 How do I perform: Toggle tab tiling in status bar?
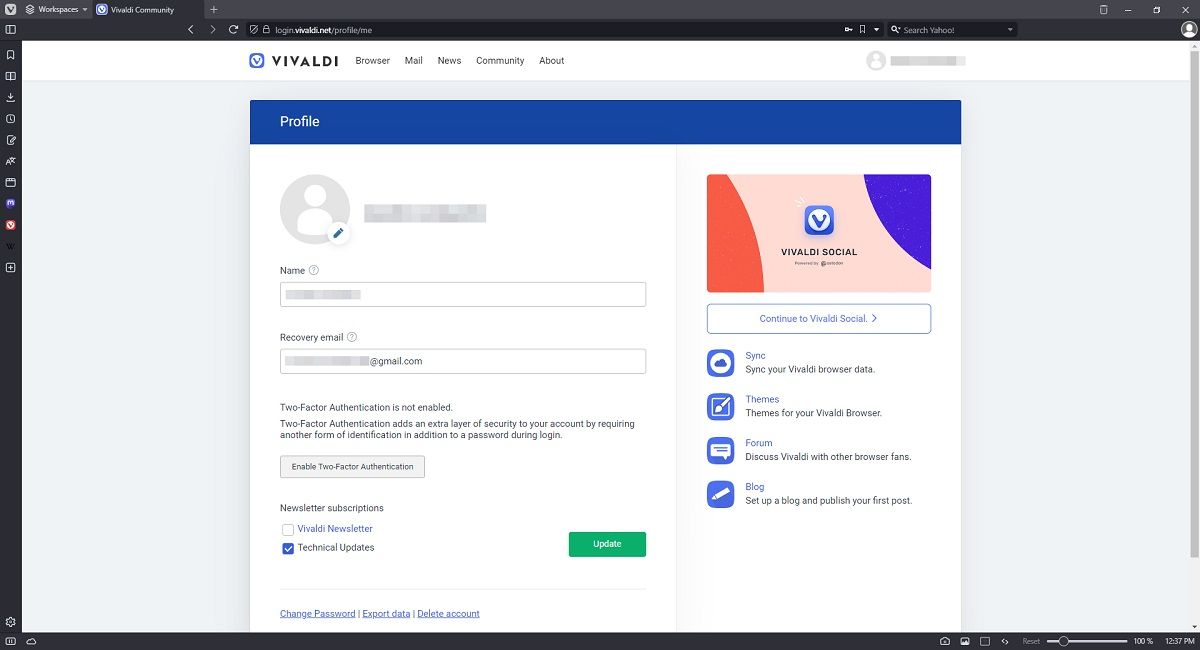click(x=985, y=641)
